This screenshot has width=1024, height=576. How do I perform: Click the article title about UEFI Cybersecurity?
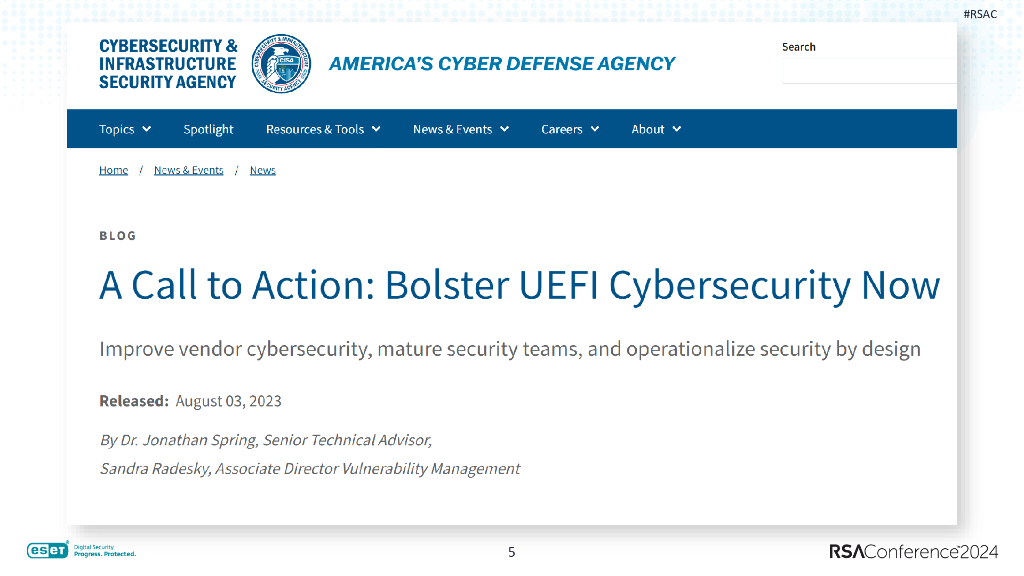pos(519,286)
